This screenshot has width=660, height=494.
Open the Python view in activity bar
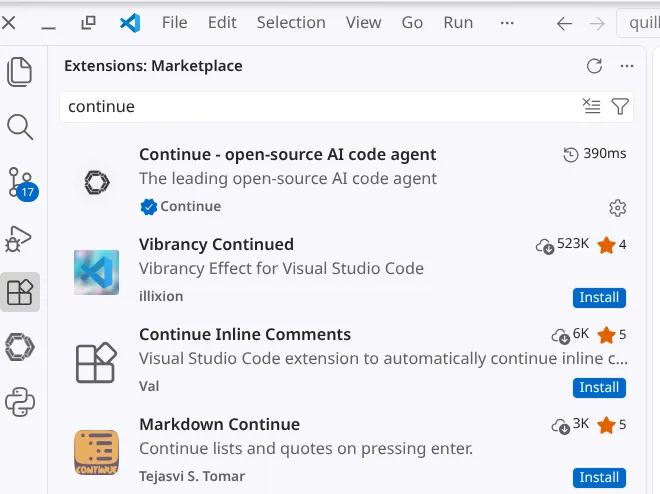coord(20,402)
